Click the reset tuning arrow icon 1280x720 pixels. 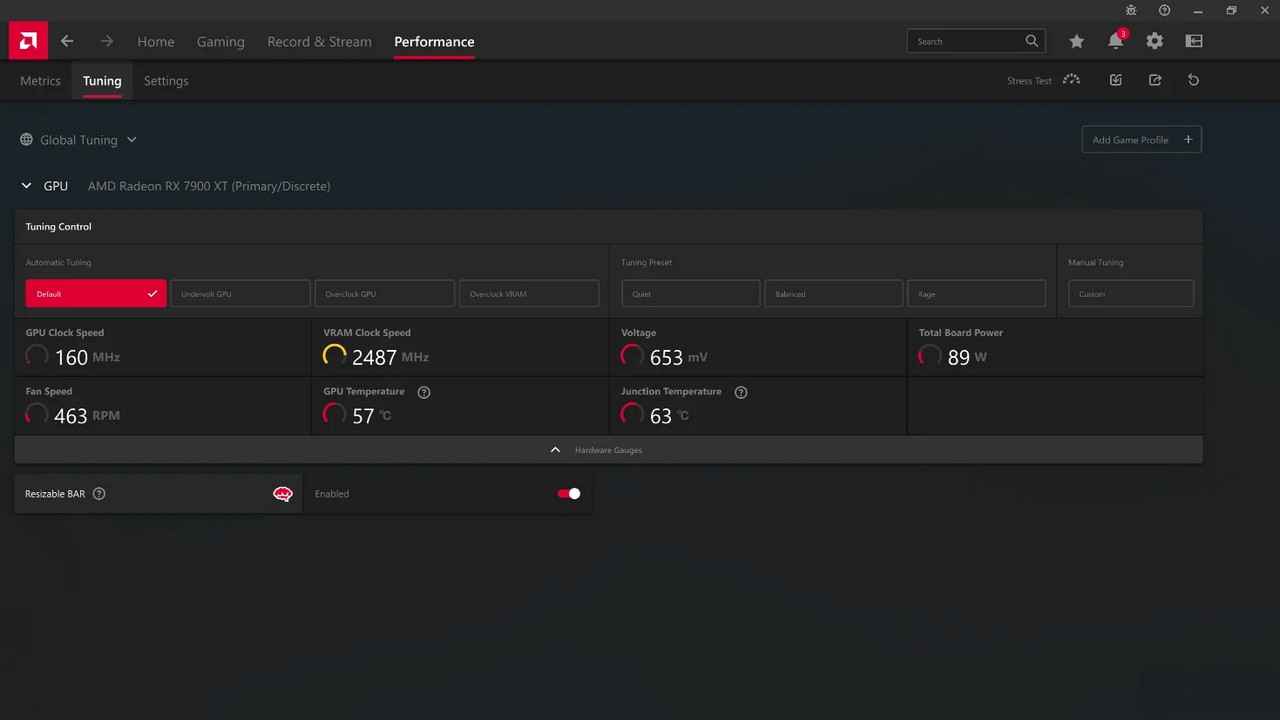1193,80
